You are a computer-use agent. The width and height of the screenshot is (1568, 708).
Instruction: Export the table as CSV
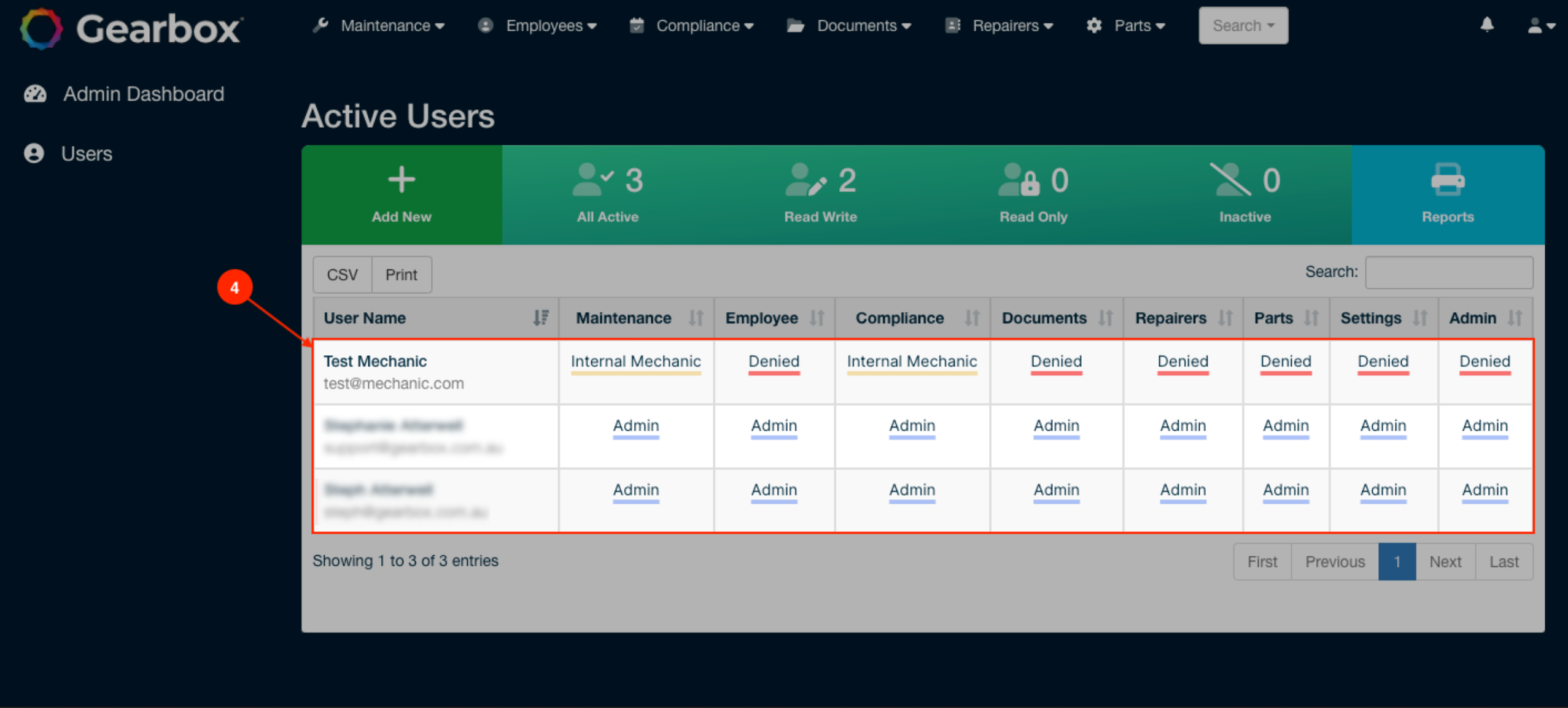(x=342, y=274)
